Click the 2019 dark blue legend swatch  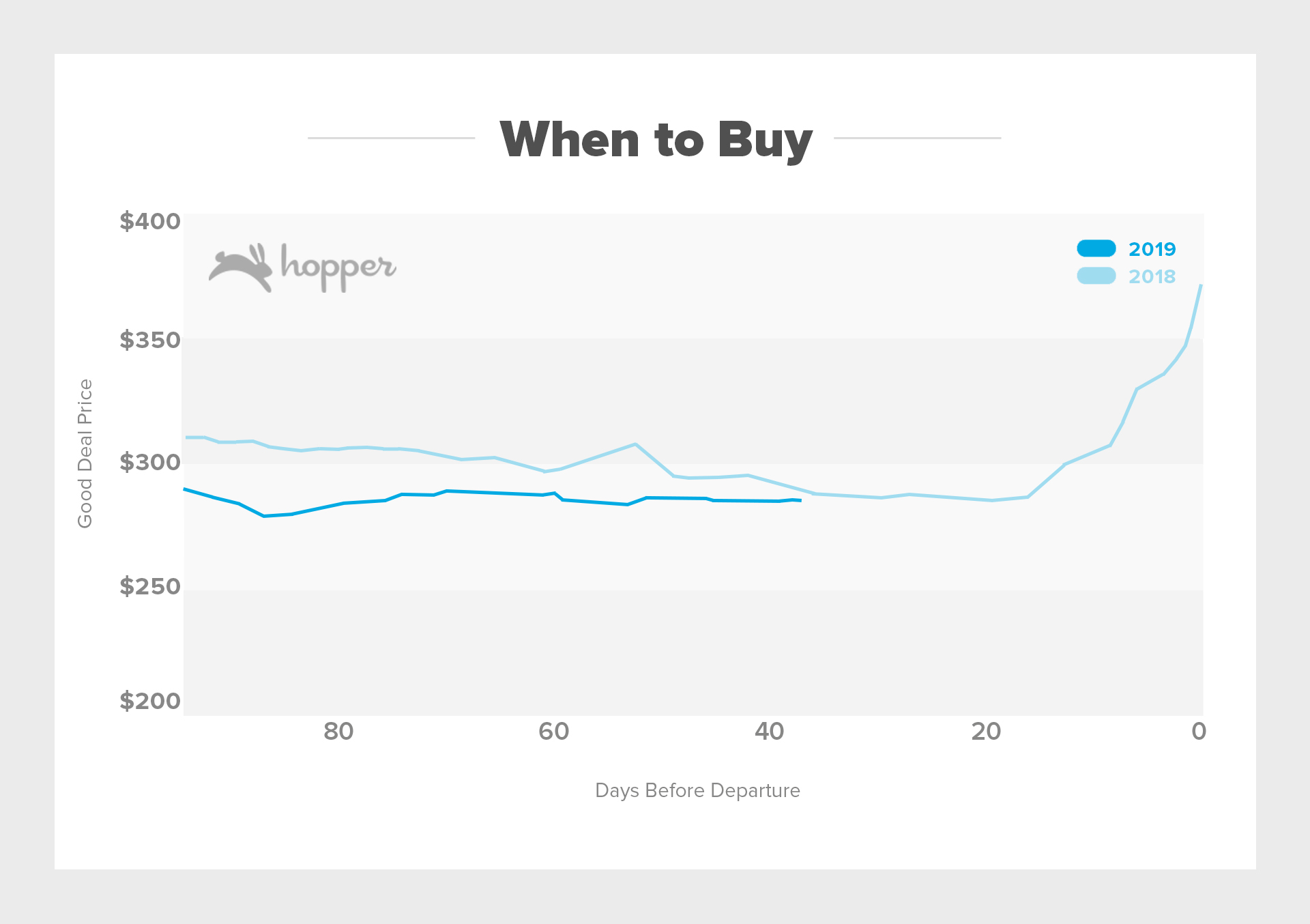tap(1096, 248)
